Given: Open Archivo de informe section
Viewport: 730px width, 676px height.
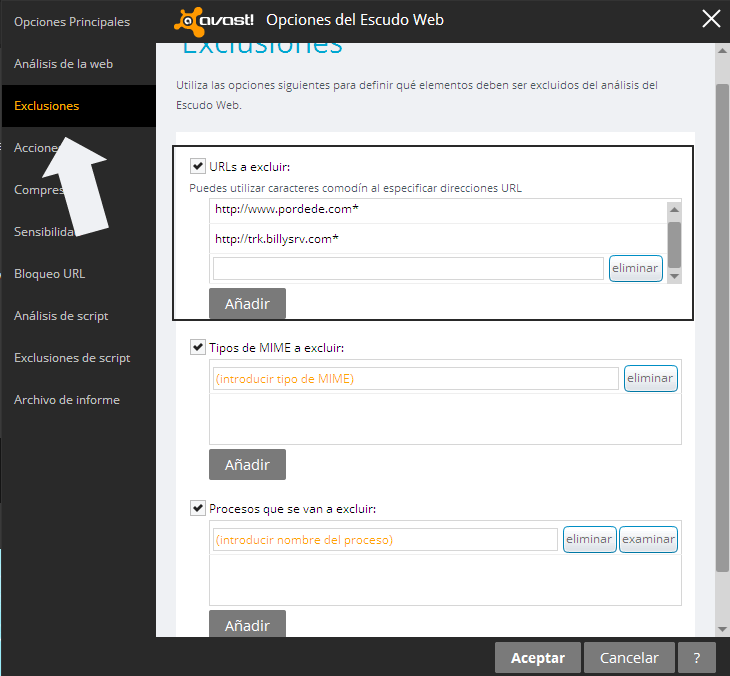Looking at the screenshot, I should click(x=67, y=400).
